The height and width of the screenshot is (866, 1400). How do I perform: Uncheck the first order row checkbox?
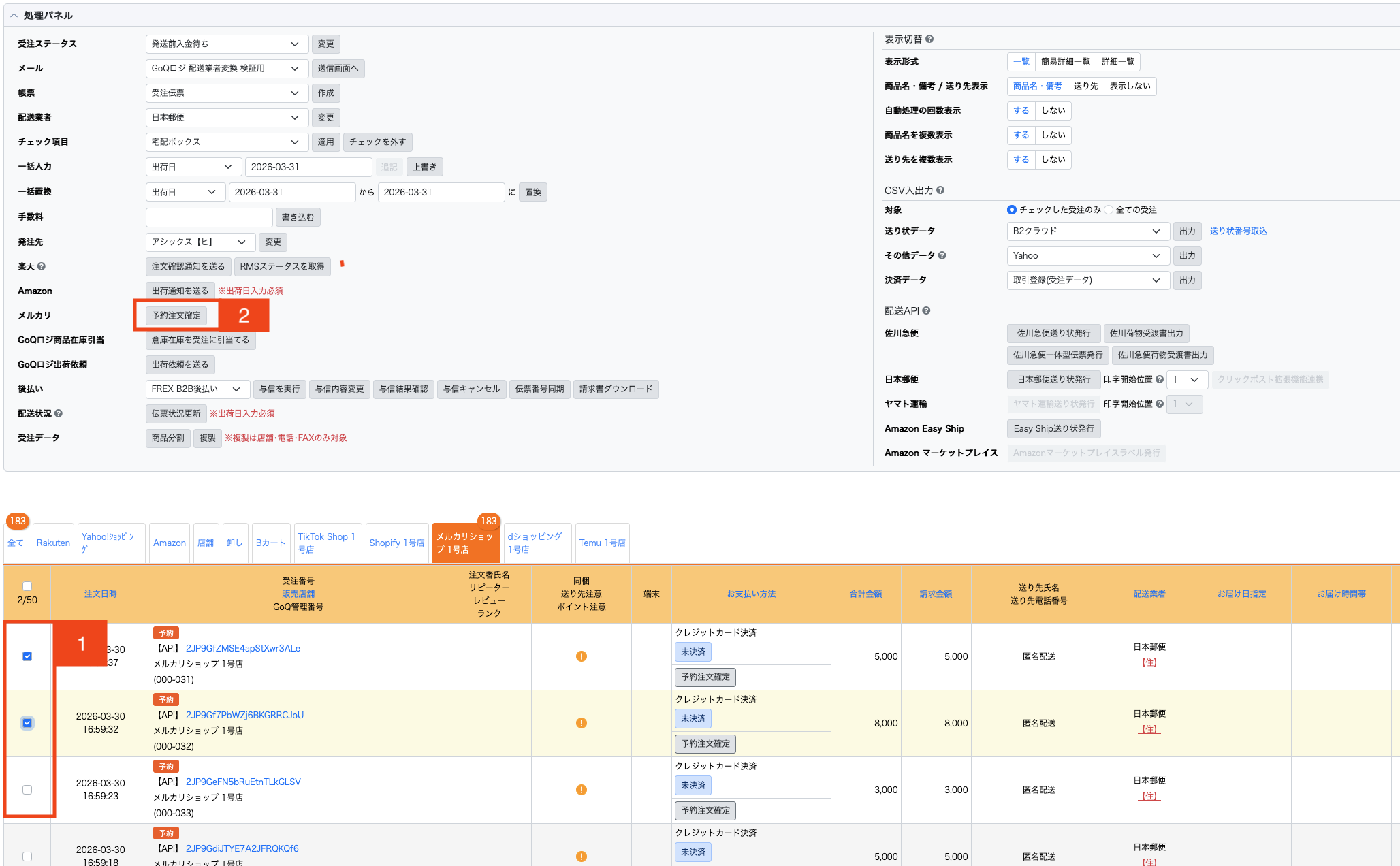coord(27,656)
